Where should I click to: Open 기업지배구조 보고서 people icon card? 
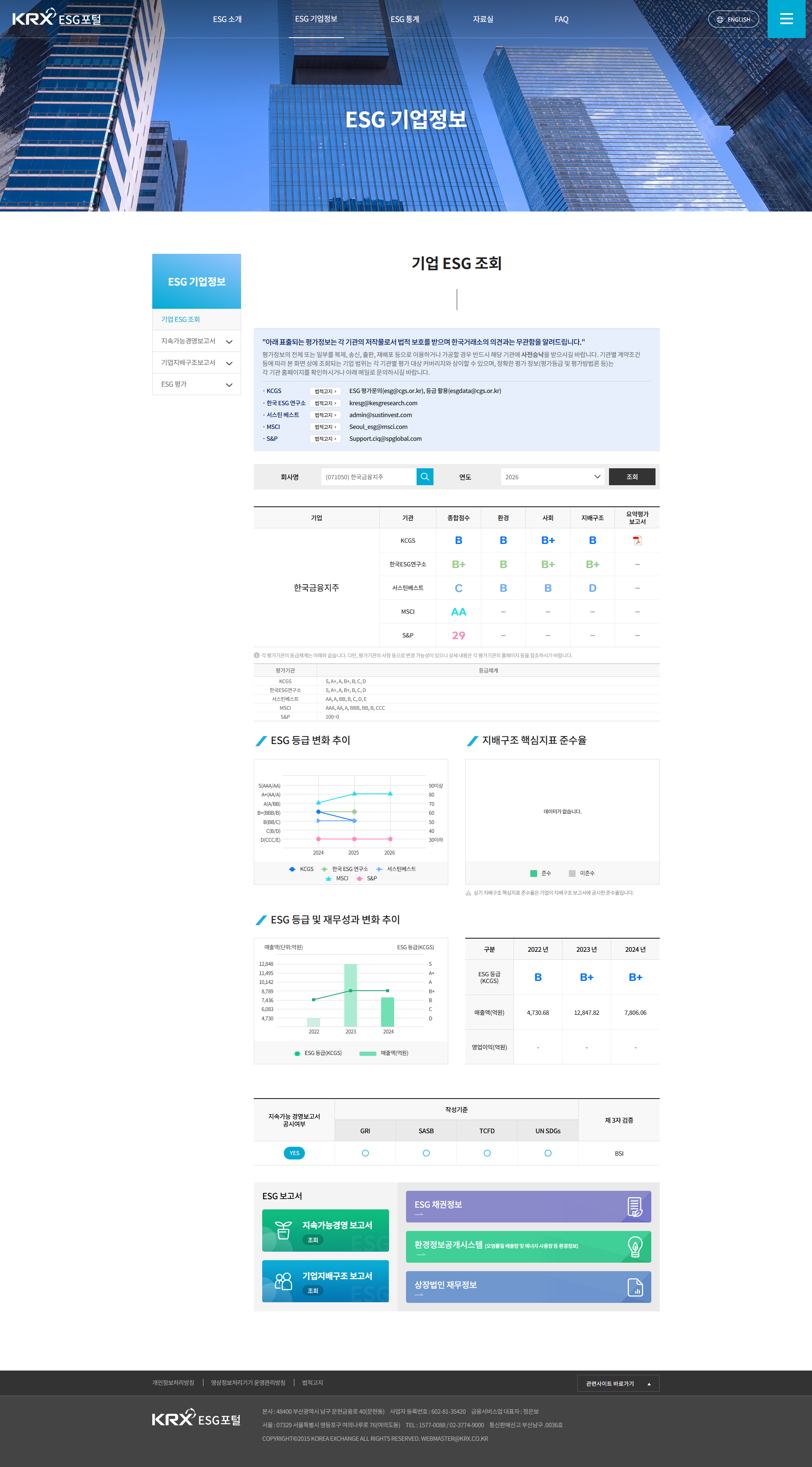tap(325, 1281)
